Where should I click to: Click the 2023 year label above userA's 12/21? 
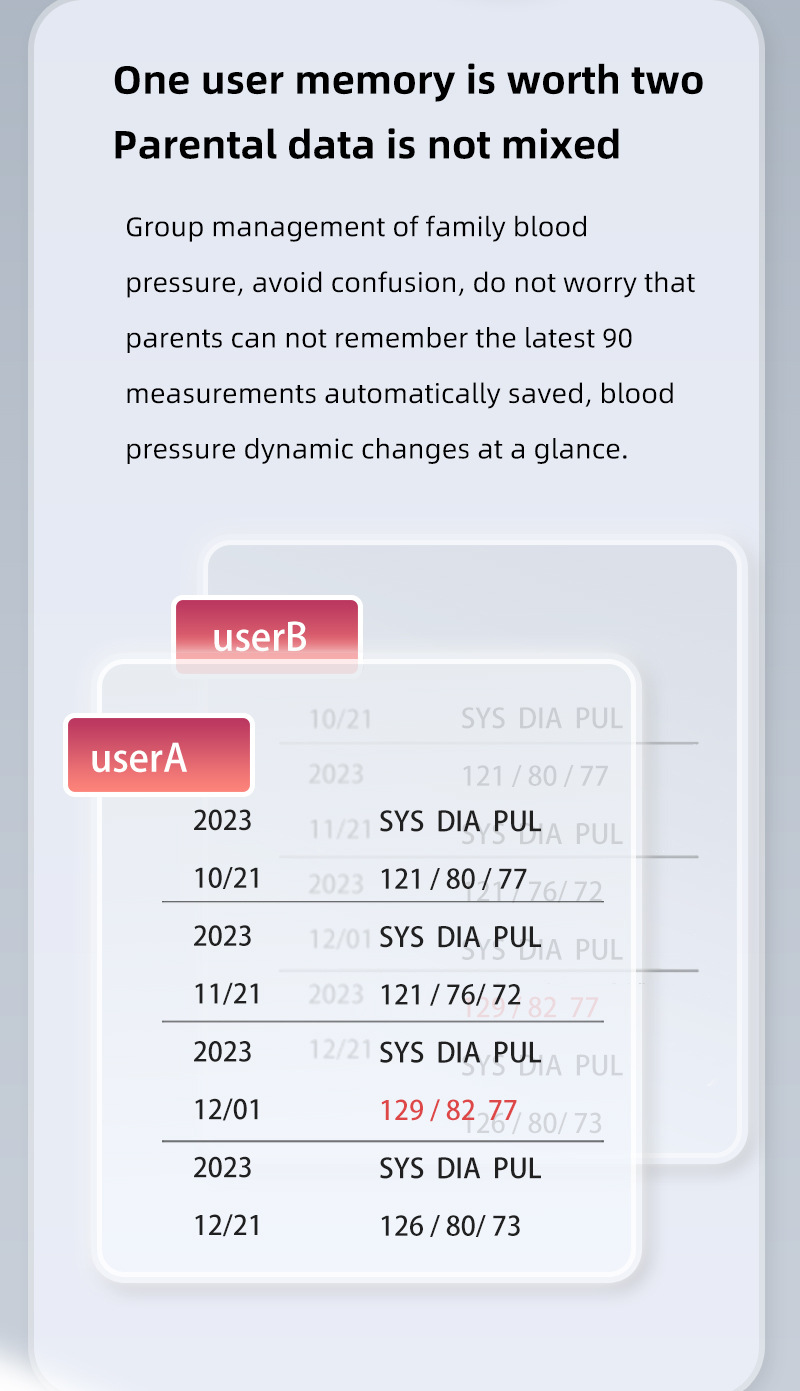222,1168
